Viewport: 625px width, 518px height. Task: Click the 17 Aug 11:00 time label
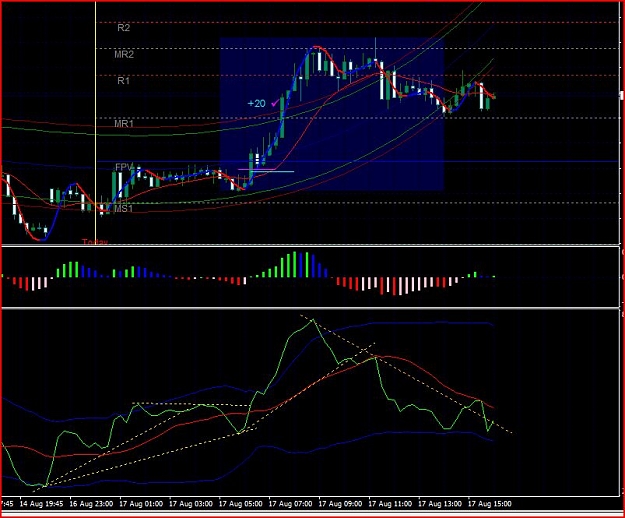click(390, 504)
